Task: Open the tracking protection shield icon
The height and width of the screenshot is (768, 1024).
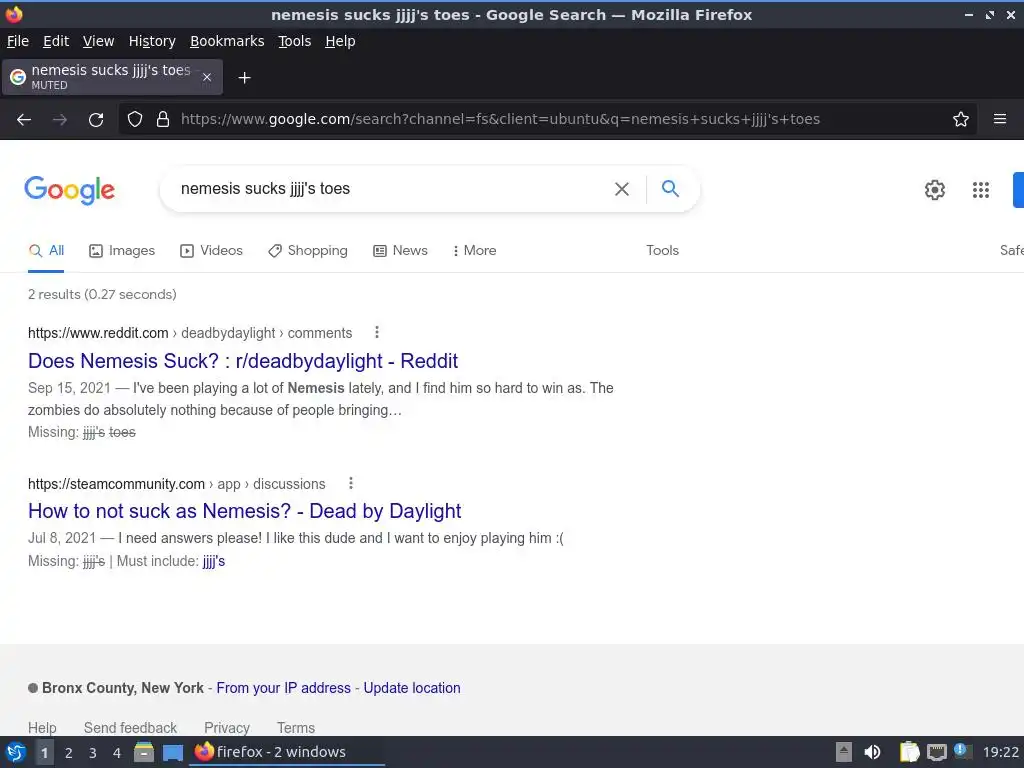Action: (x=135, y=120)
